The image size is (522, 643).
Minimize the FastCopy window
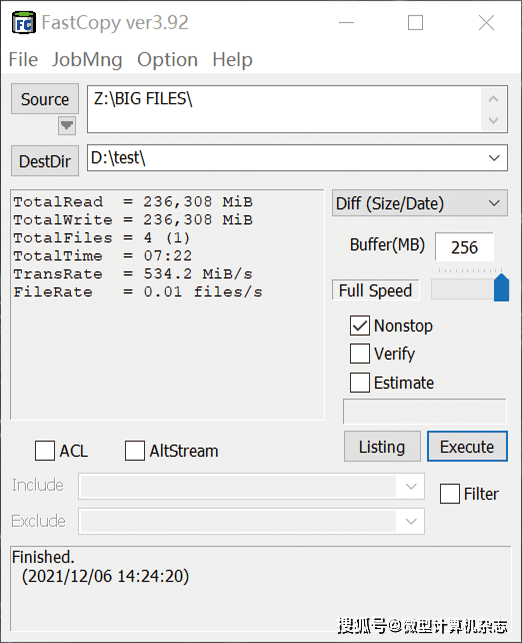click(x=346, y=23)
